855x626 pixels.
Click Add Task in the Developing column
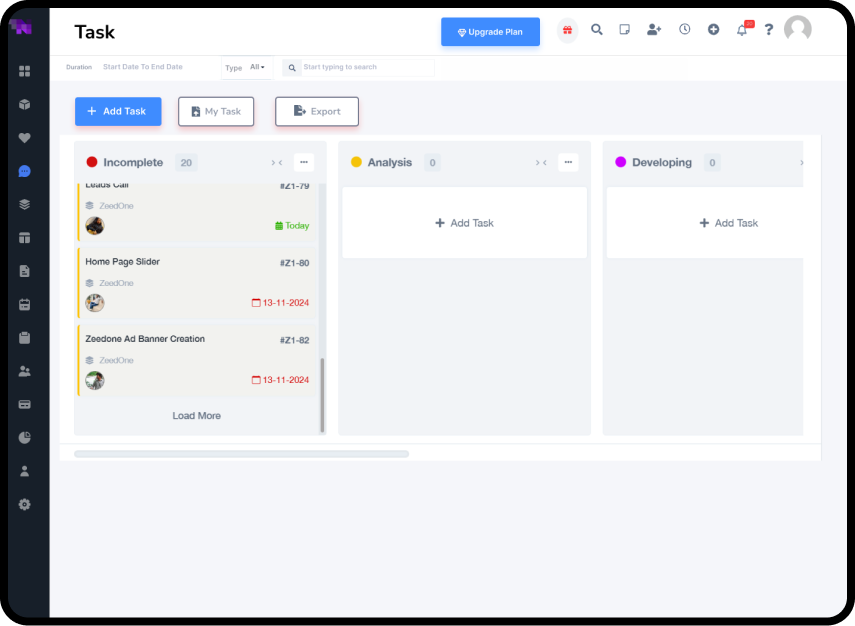[729, 223]
